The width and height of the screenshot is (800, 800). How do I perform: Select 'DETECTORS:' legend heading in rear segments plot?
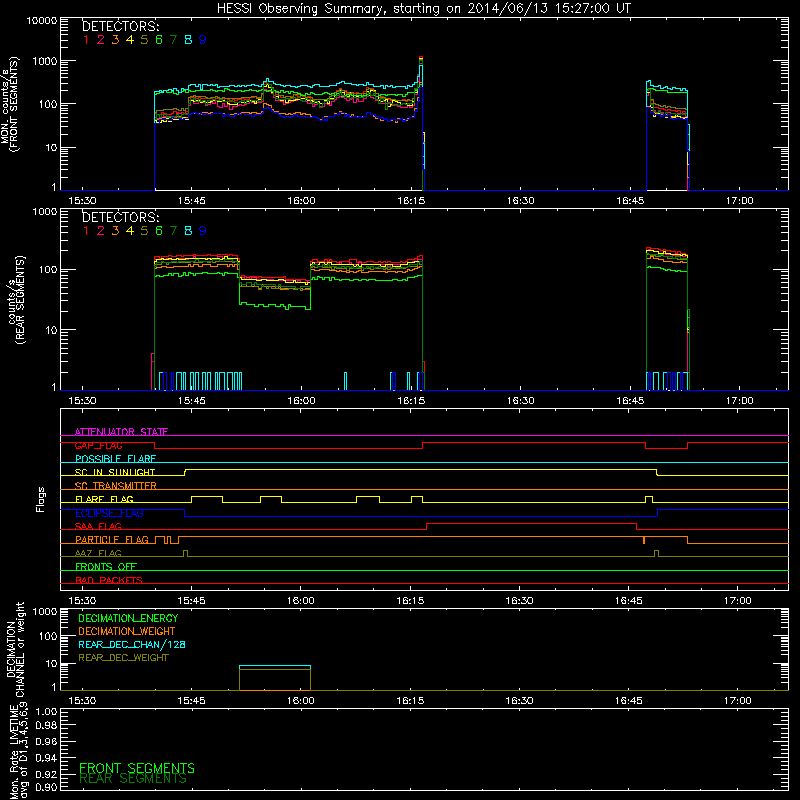point(120,217)
